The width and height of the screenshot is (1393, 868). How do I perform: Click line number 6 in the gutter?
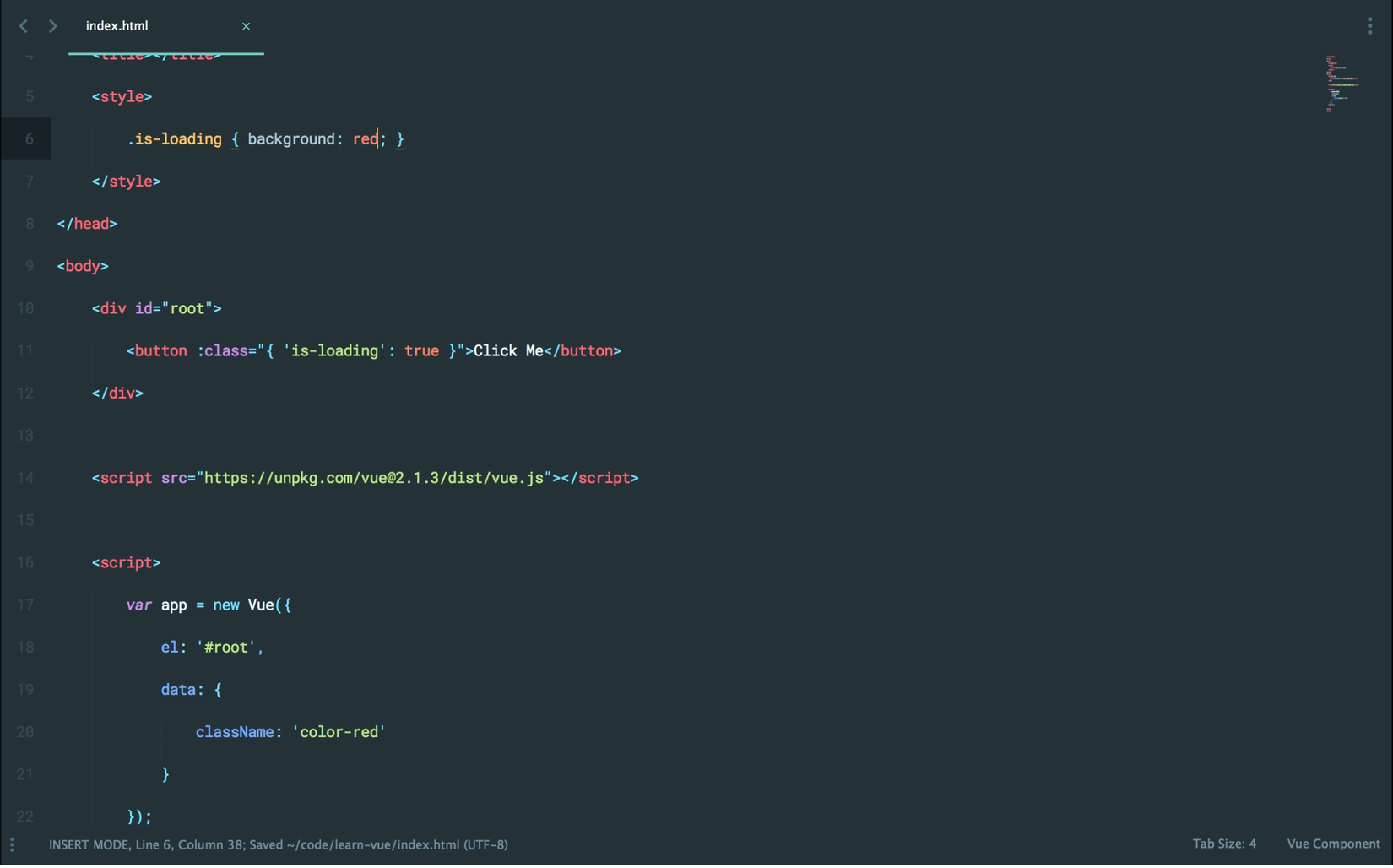coord(30,139)
